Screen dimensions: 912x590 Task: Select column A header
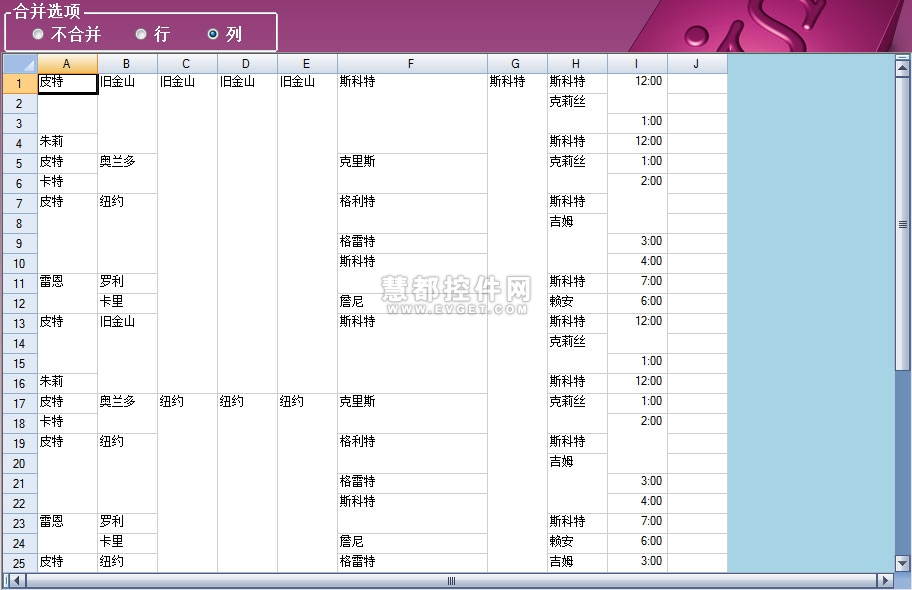67,63
